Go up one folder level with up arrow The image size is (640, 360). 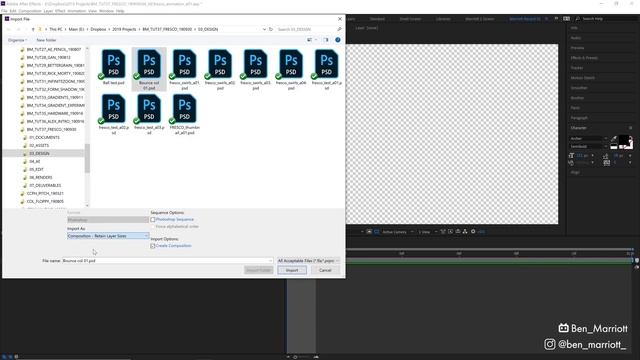coord(33,29)
